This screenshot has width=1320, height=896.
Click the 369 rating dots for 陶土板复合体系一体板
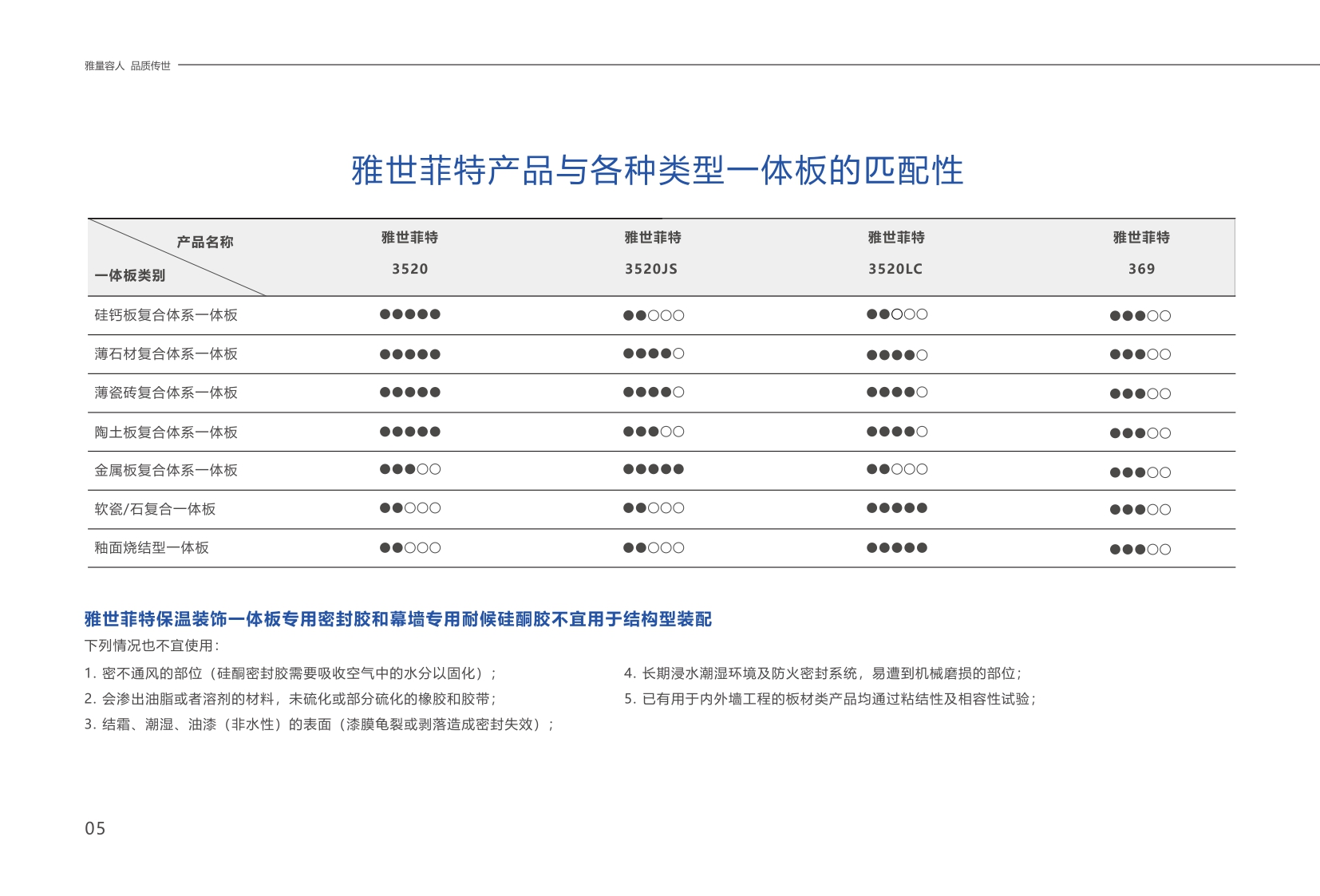(x=1140, y=433)
